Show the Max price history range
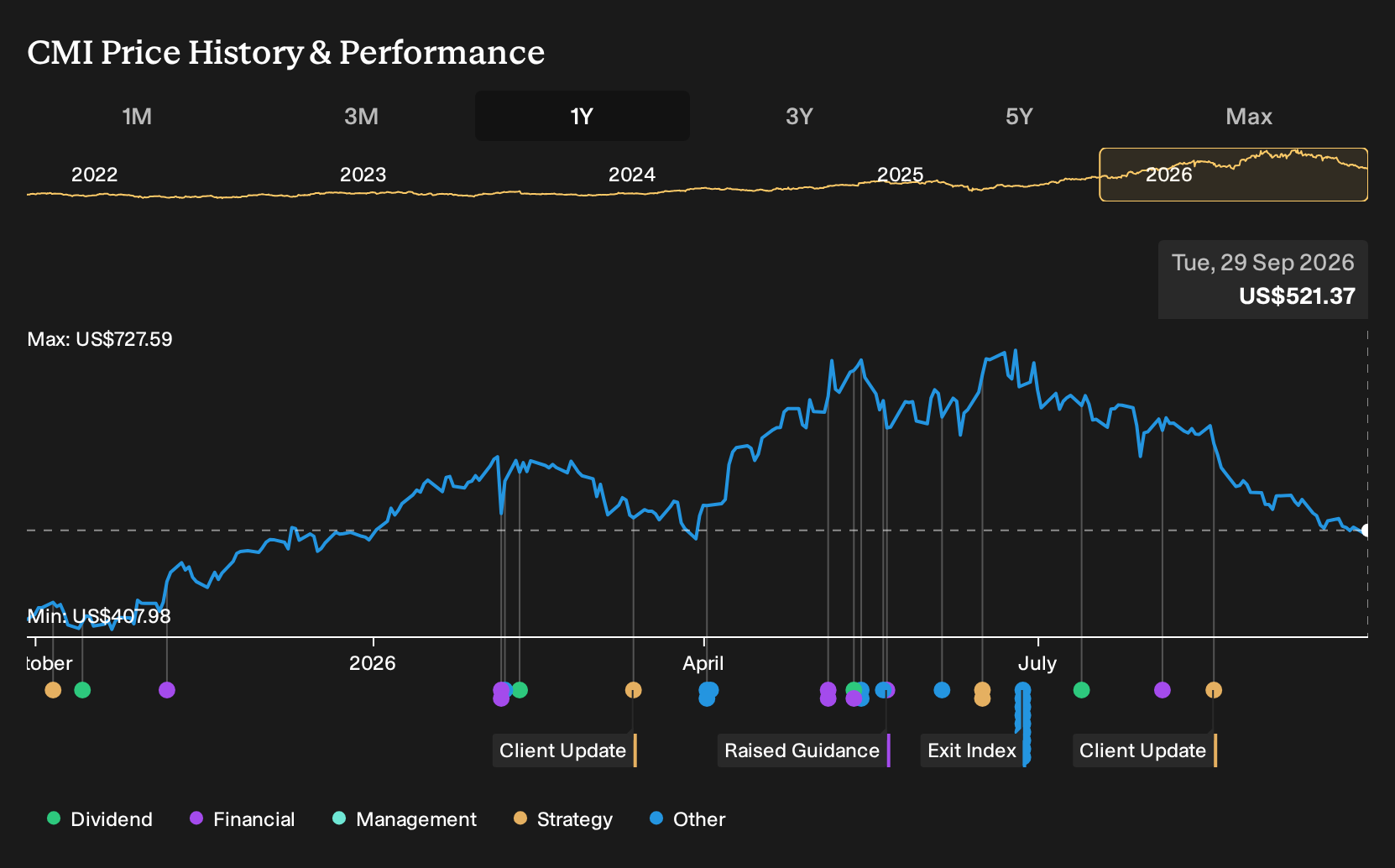Viewport: 1395px width, 868px height. tap(1249, 116)
